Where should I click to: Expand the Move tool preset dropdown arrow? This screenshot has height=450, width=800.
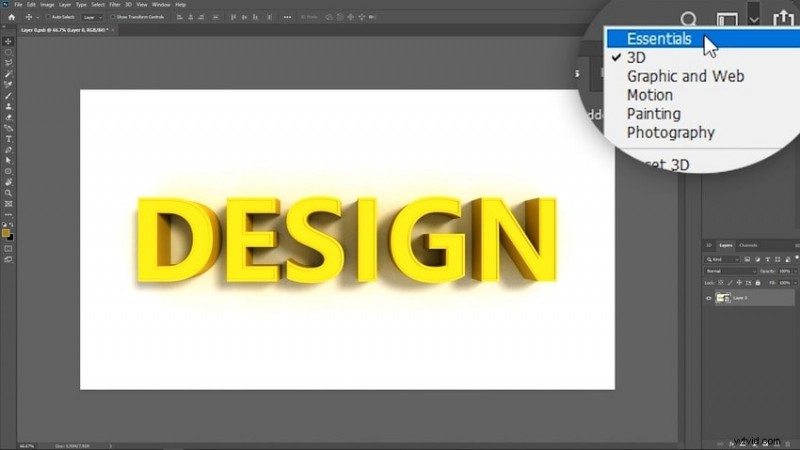(37, 17)
